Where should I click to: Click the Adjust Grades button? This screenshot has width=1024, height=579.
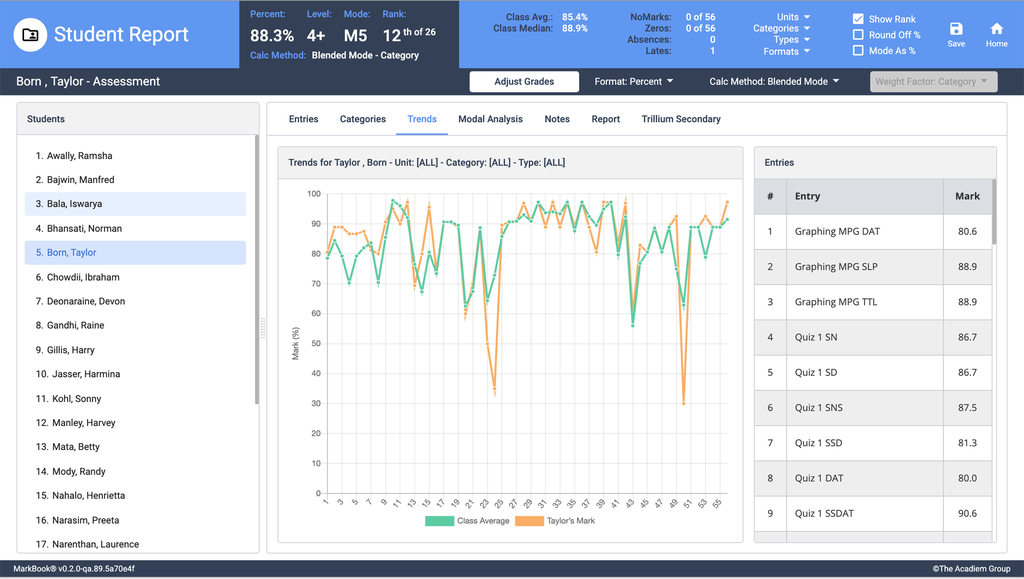click(x=524, y=82)
